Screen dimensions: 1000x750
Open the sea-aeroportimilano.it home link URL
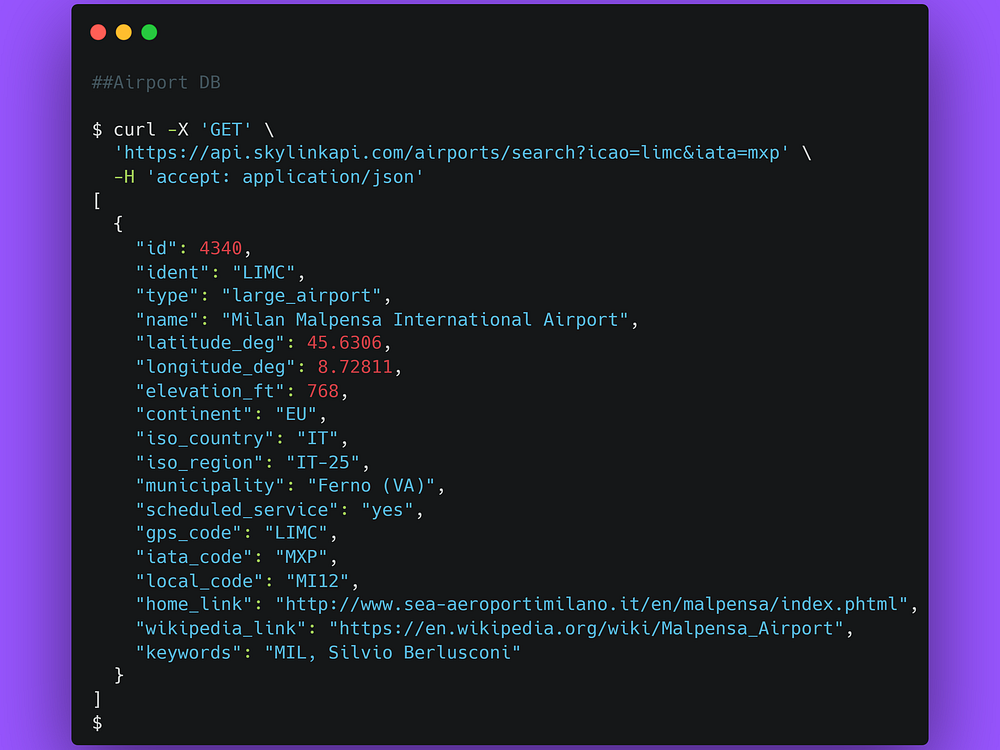click(591, 605)
